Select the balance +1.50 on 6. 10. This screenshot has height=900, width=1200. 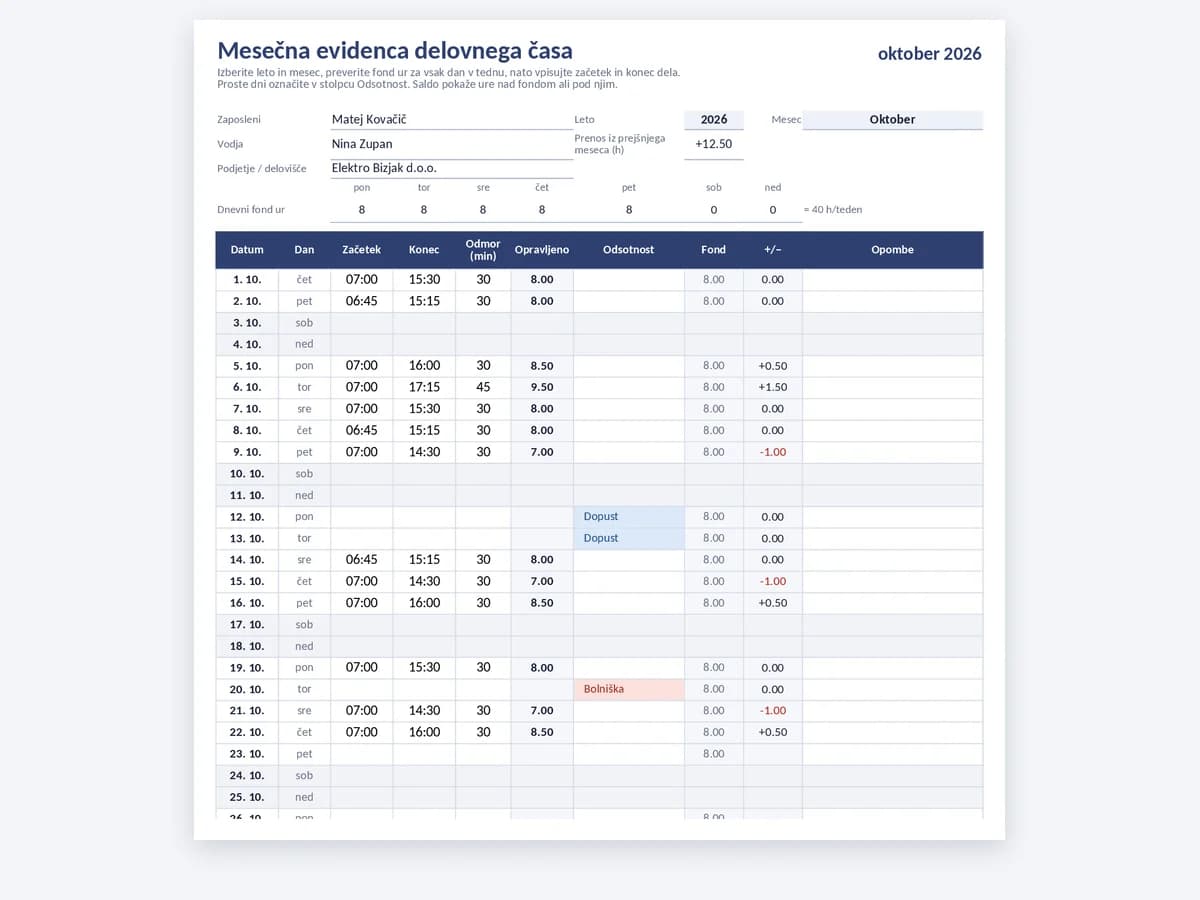pos(773,387)
